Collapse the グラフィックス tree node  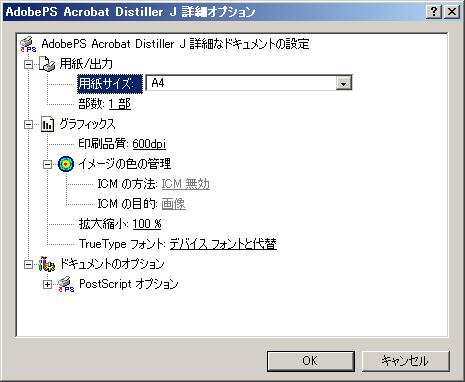pos(29,125)
